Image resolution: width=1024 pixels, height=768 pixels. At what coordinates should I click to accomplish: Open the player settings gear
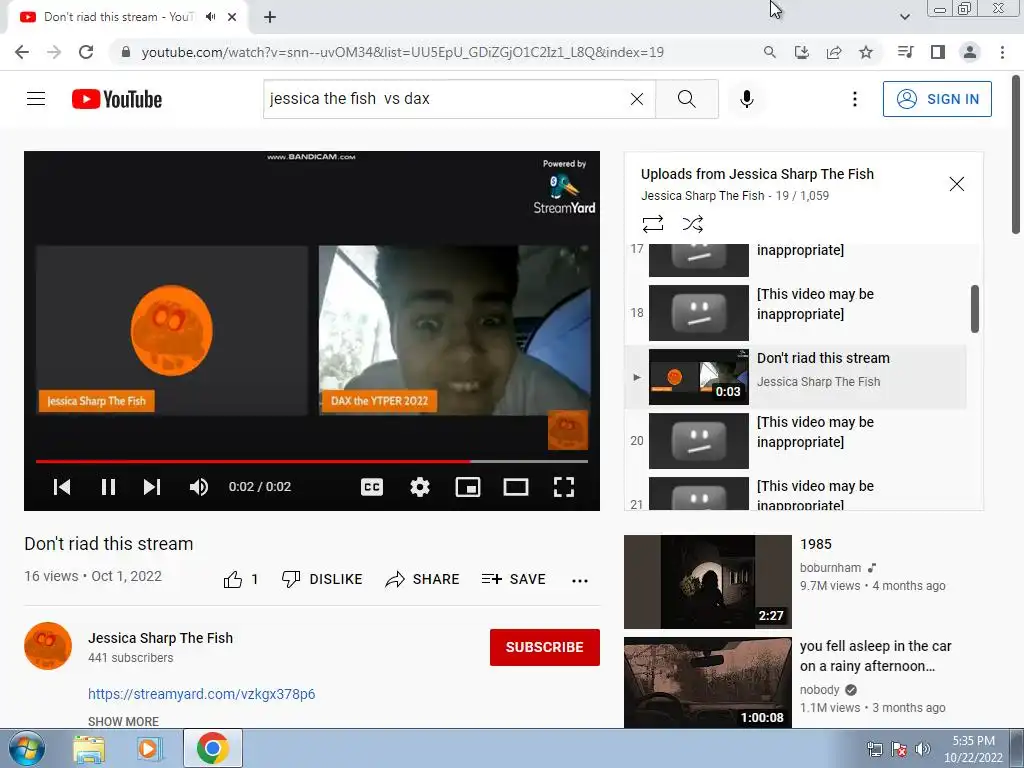point(419,487)
